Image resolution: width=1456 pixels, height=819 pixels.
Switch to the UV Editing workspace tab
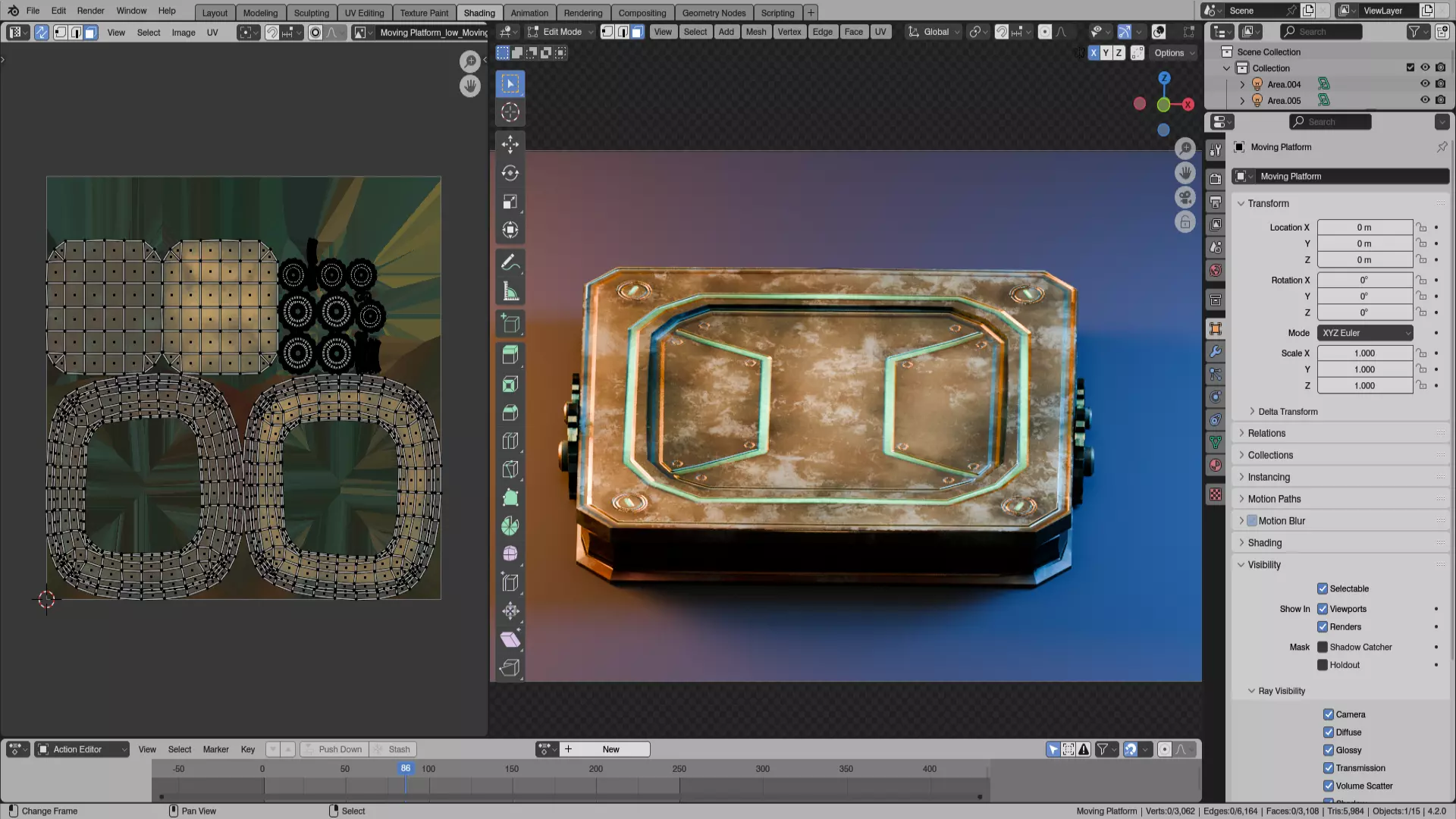[364, 13]
